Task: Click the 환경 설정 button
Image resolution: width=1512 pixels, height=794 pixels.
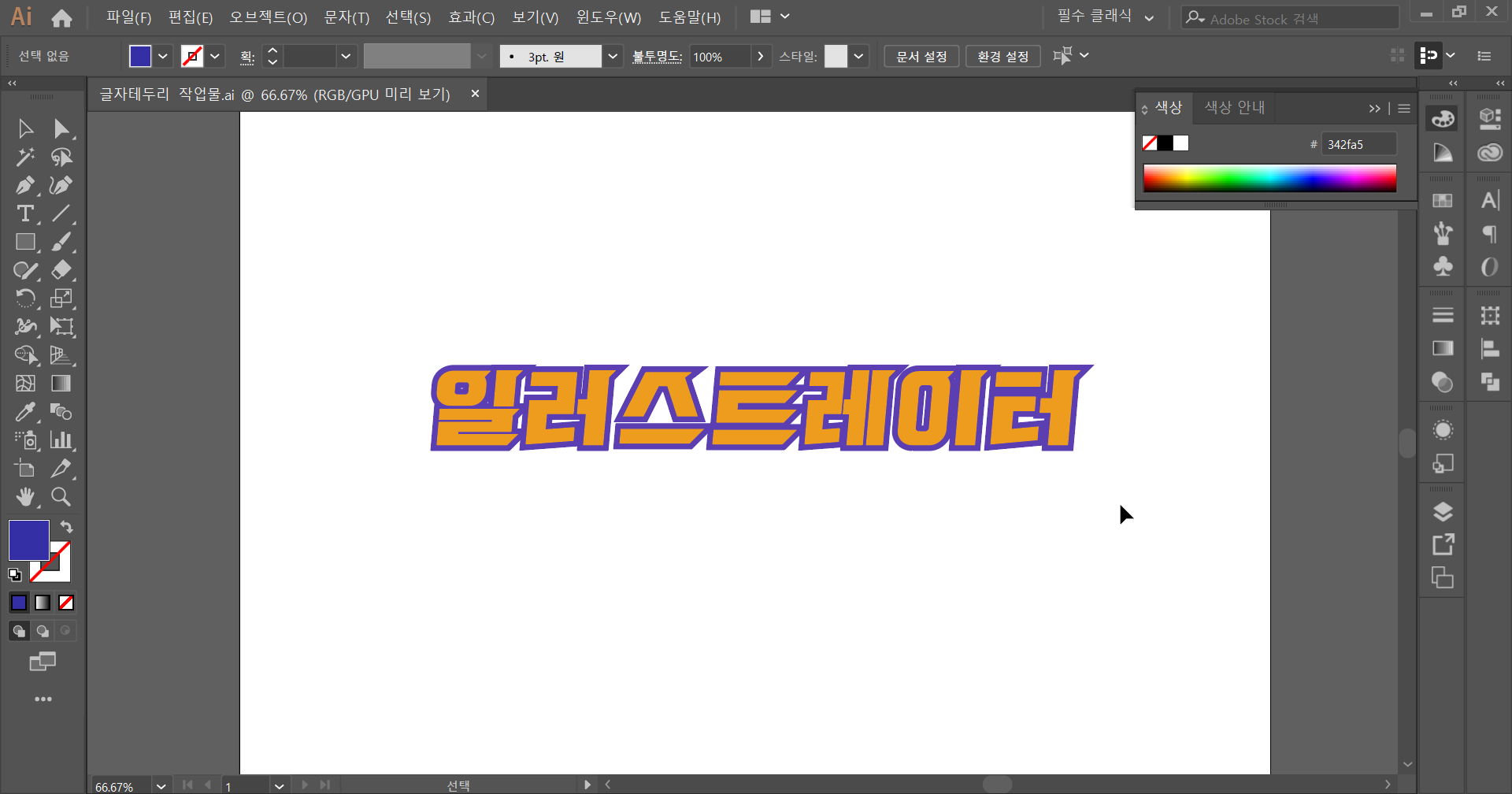Action: tap(1003, 57)
